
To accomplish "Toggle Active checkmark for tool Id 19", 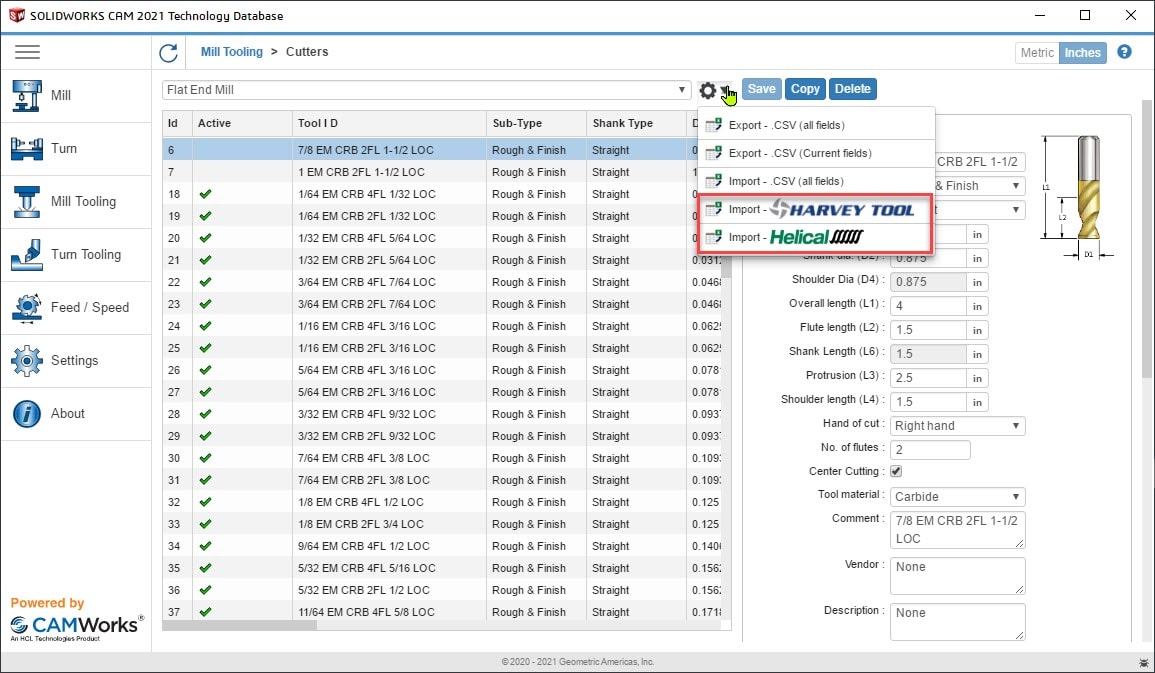I will click(x=206, y=216).
